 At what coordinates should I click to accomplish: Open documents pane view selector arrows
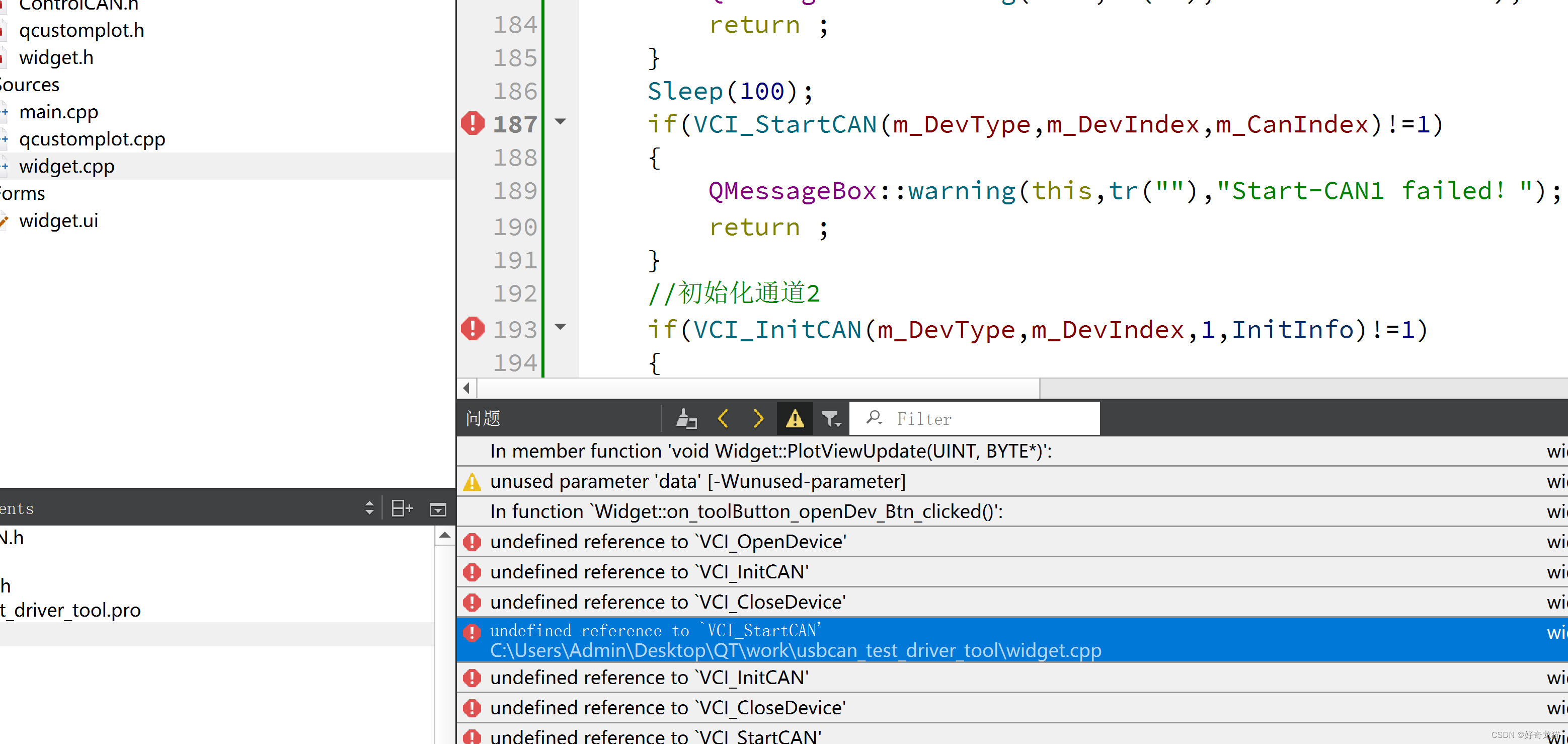point(369,508)
